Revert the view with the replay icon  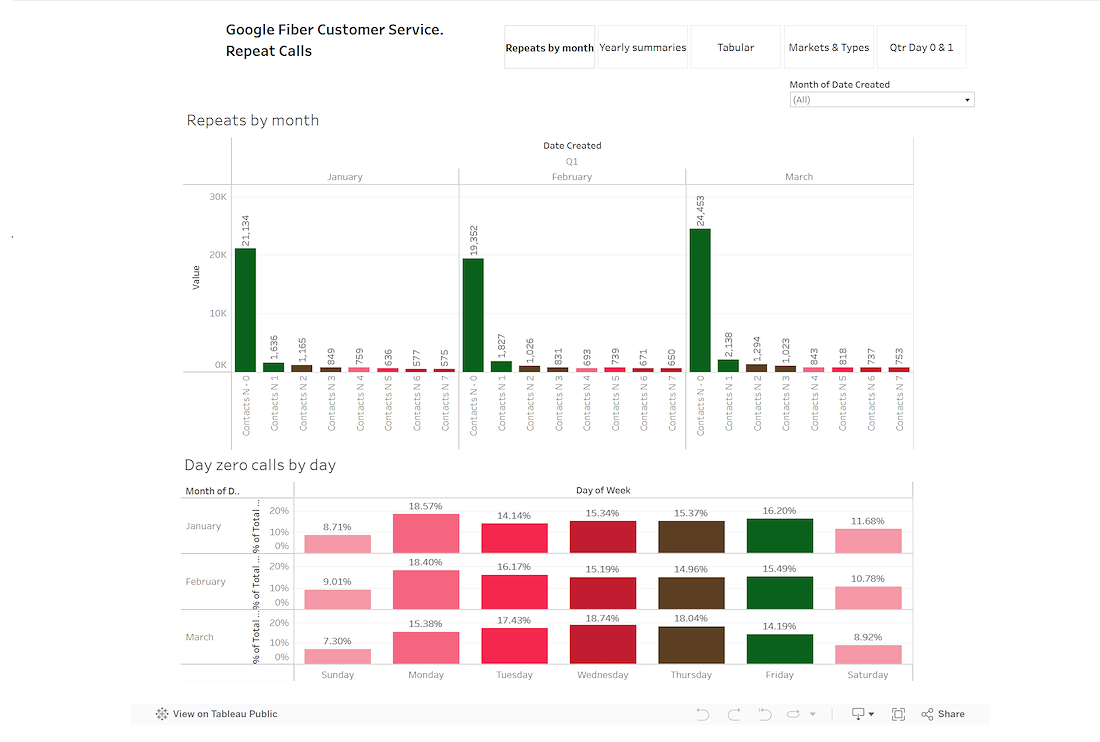pyautogui.click(x=765, y=714)
